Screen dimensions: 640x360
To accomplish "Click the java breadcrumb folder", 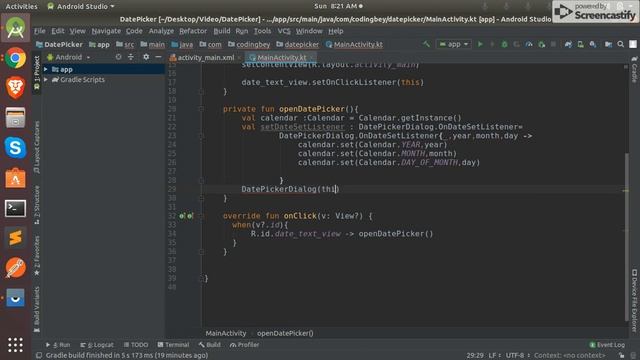I will coord(182,44).
